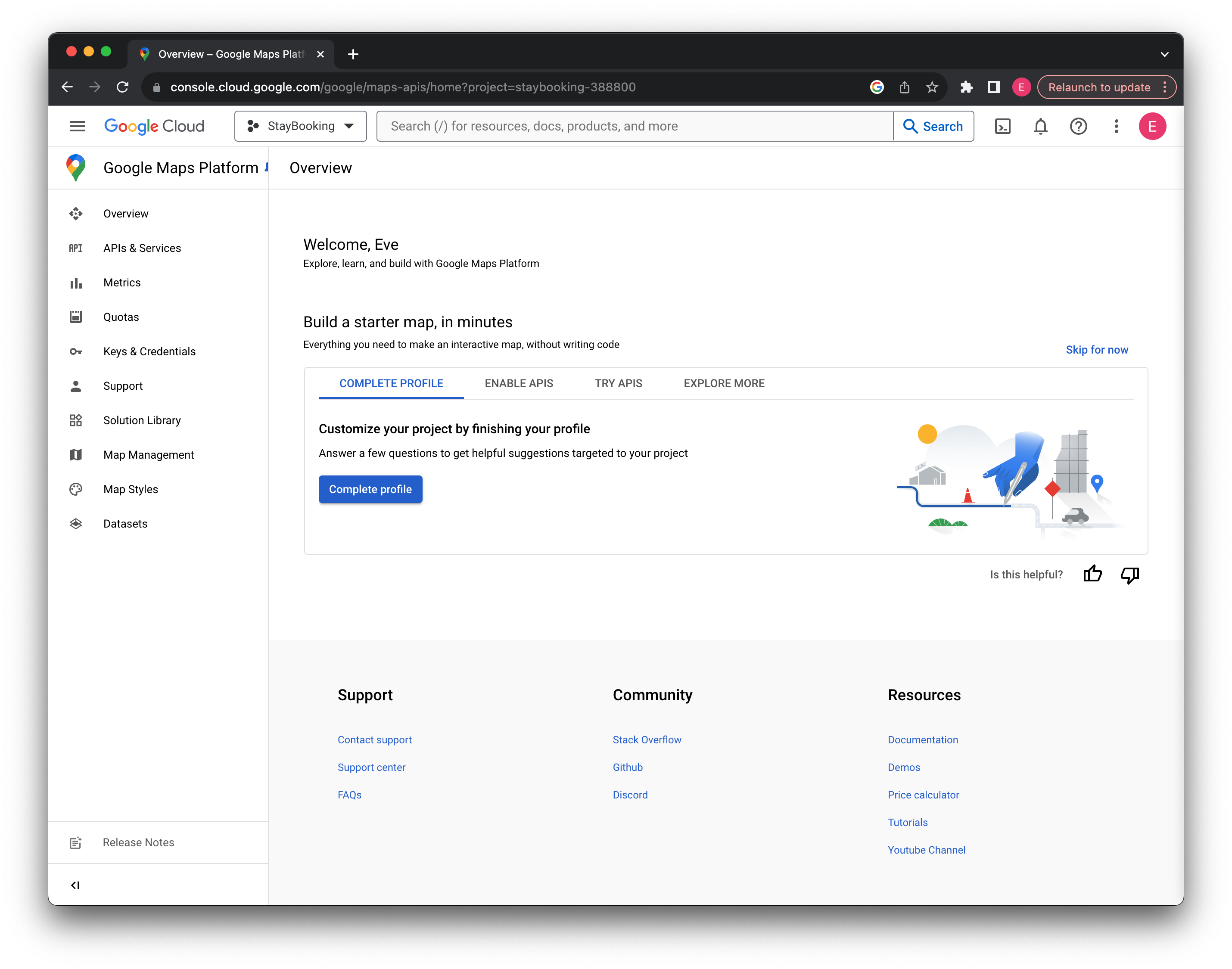The width and height of the screenshot is (1232, 969).
Task: Toggle the browser side panel
Action: click(994, 87)
